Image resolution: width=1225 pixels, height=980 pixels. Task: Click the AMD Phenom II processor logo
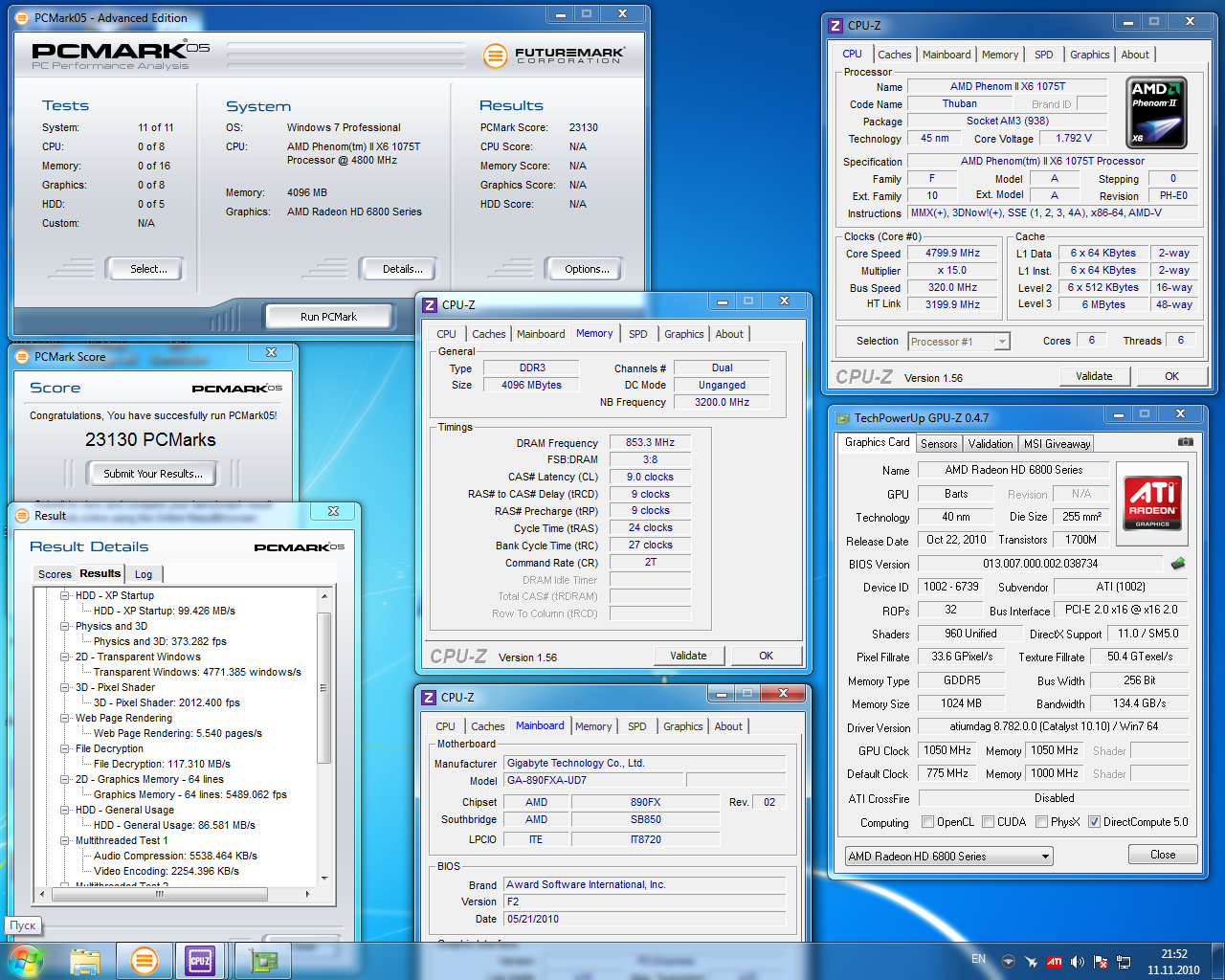(1156, 113)
